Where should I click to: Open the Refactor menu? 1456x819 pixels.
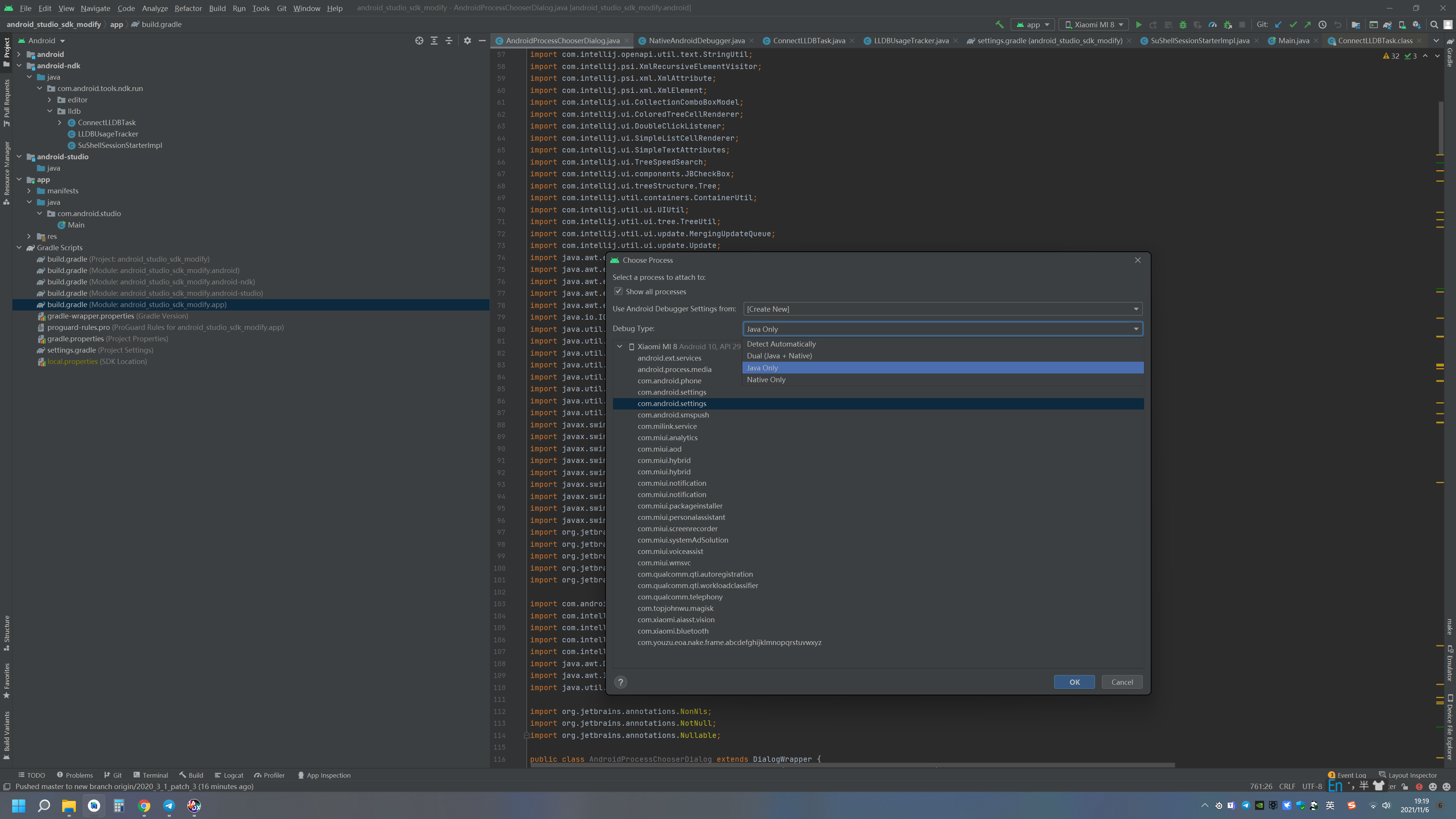188,8
